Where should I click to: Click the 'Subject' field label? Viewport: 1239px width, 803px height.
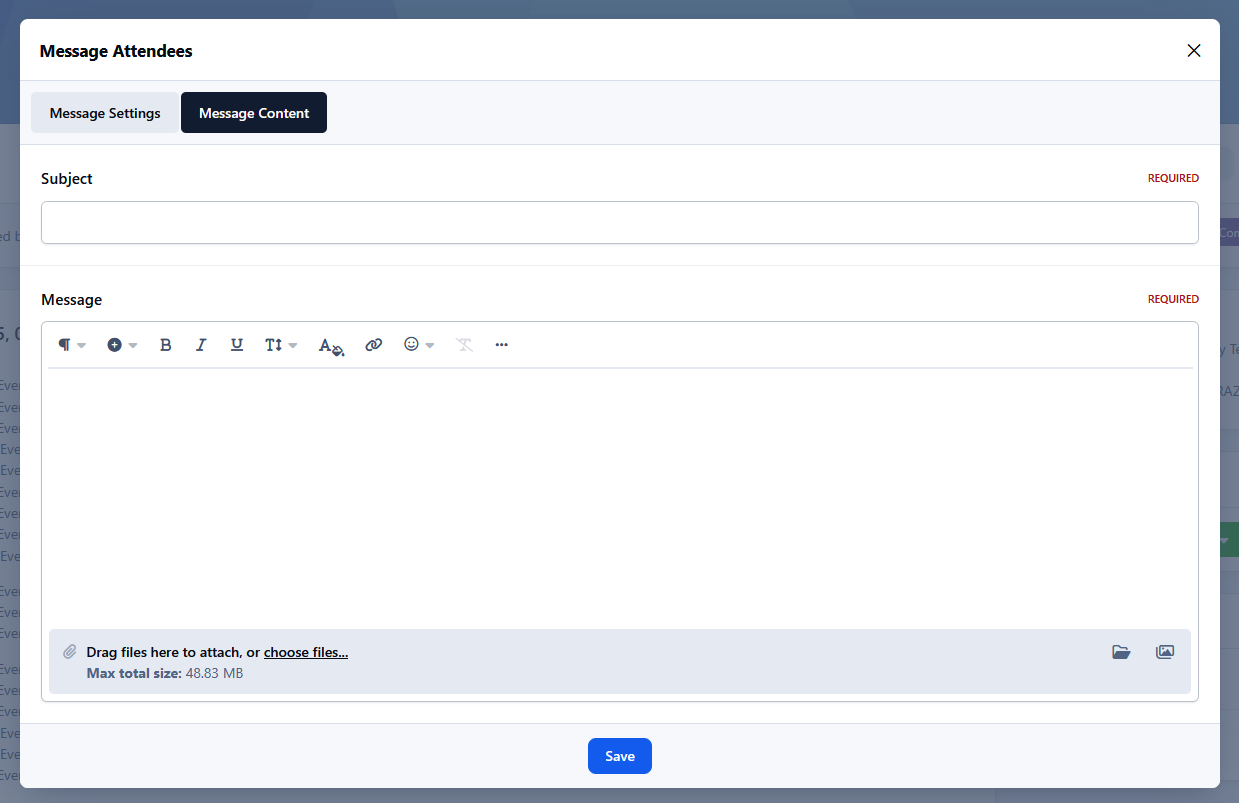tap(67, 179)
